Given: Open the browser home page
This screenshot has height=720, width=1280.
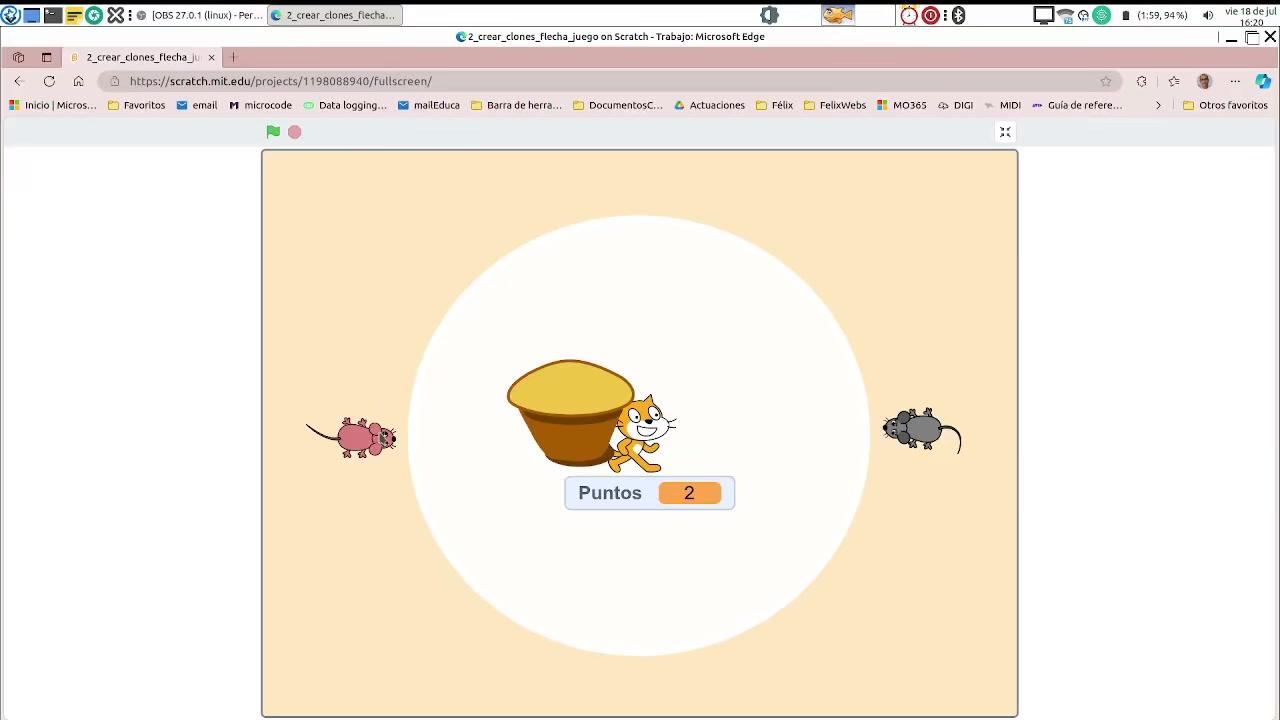Looking at the screenshot, I should [x=78, y=81].
